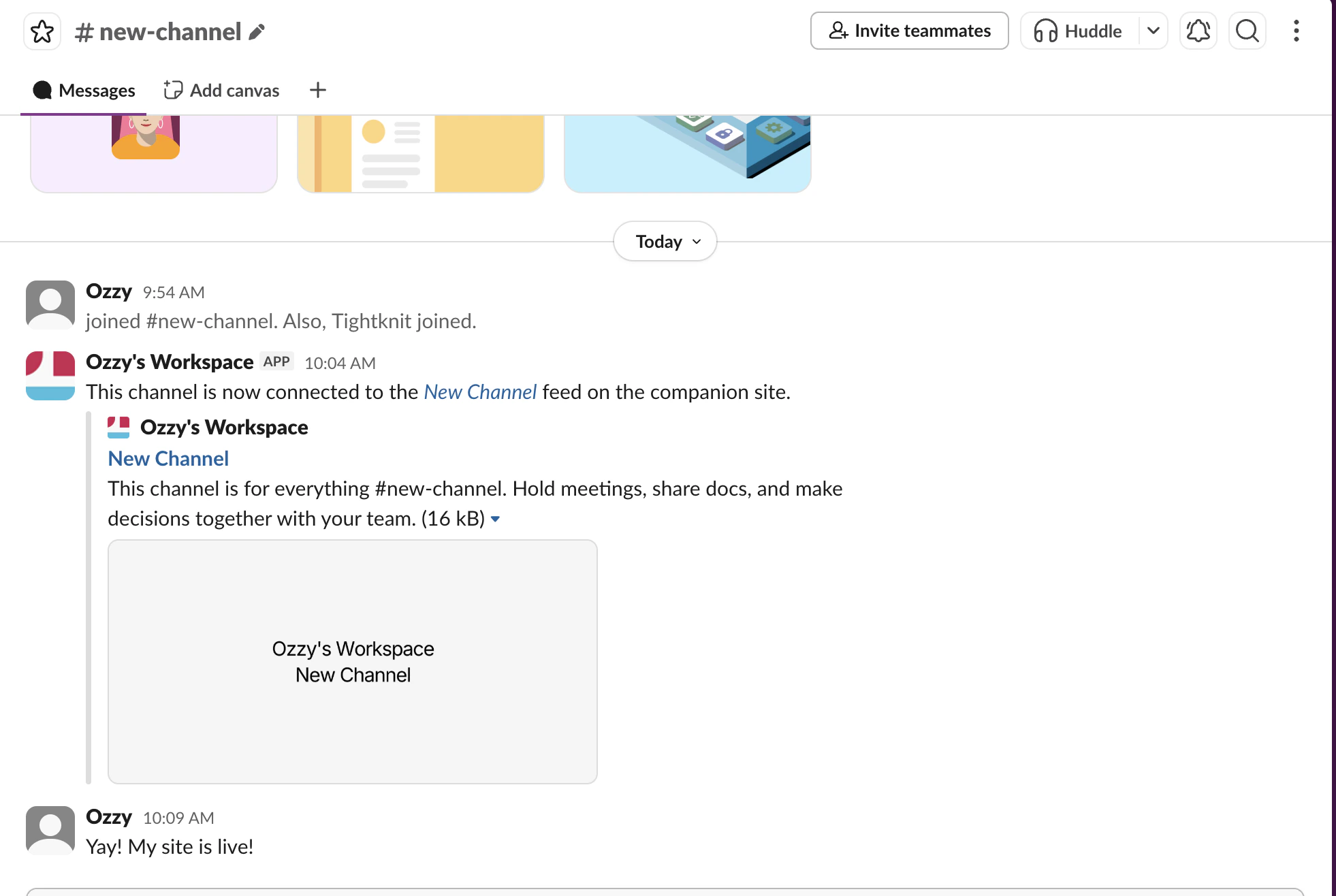
Task: Collapse attachment preview with blue triangle
Action: (496, 519)
